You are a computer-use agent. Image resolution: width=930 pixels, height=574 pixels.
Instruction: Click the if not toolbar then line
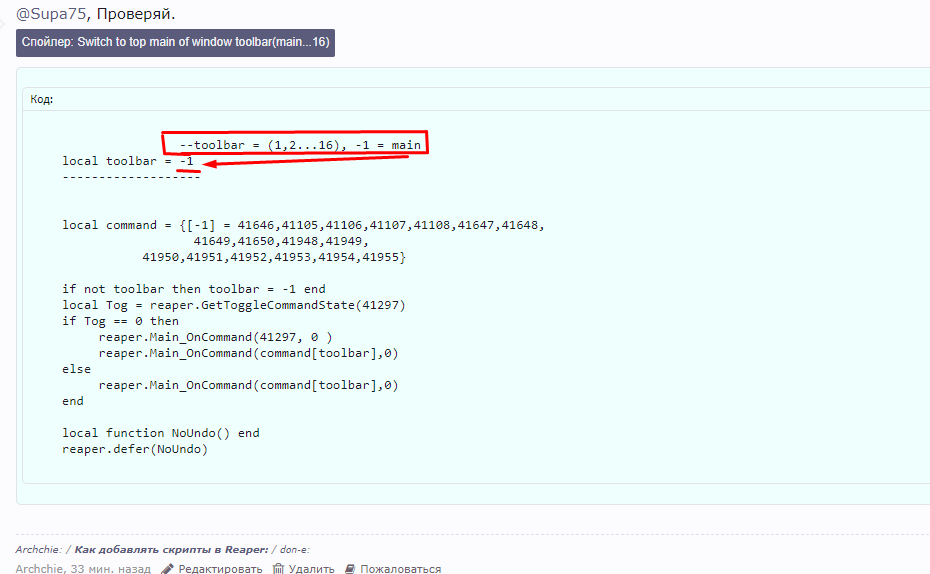[x=193, y=289]
